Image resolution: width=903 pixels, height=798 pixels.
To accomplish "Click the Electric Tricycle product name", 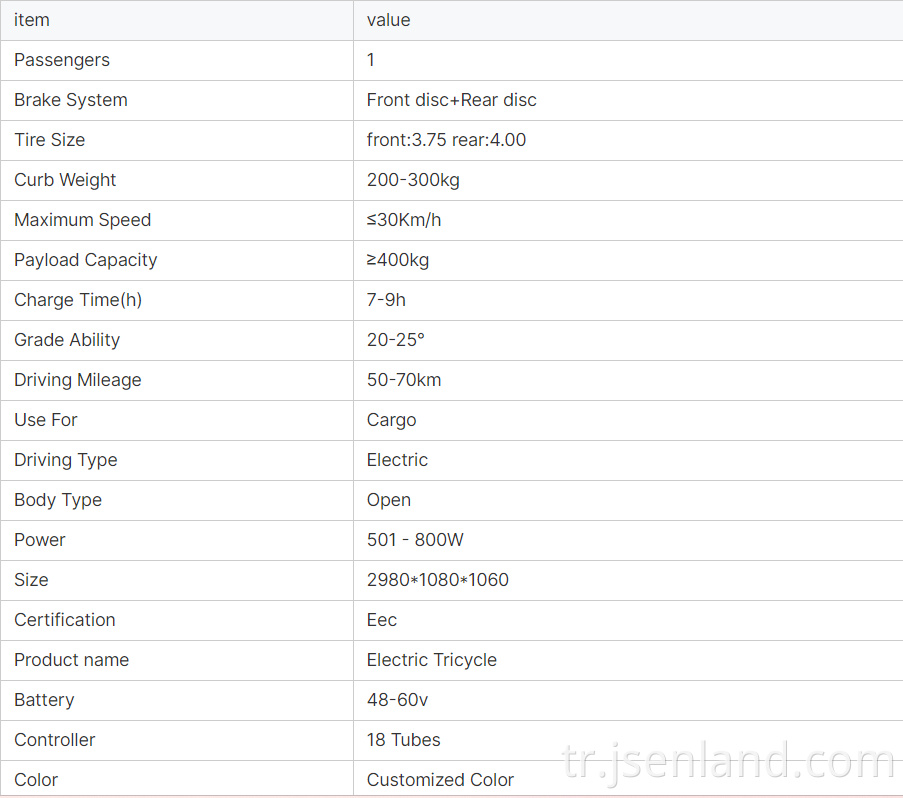I will click(431, 660).
